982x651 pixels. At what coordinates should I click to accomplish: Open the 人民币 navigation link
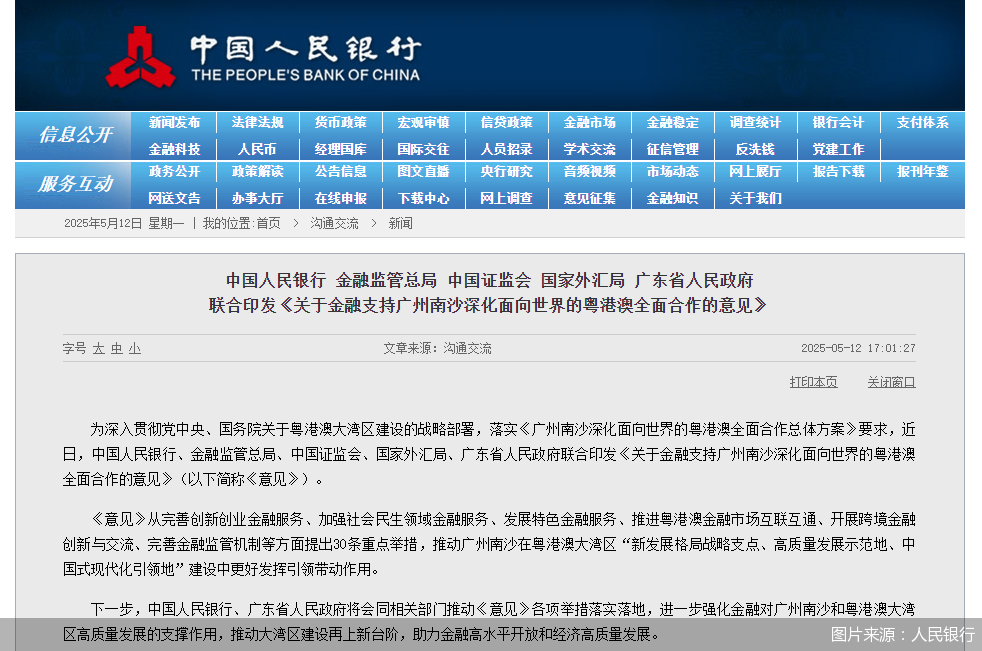(x=257, y=148)
